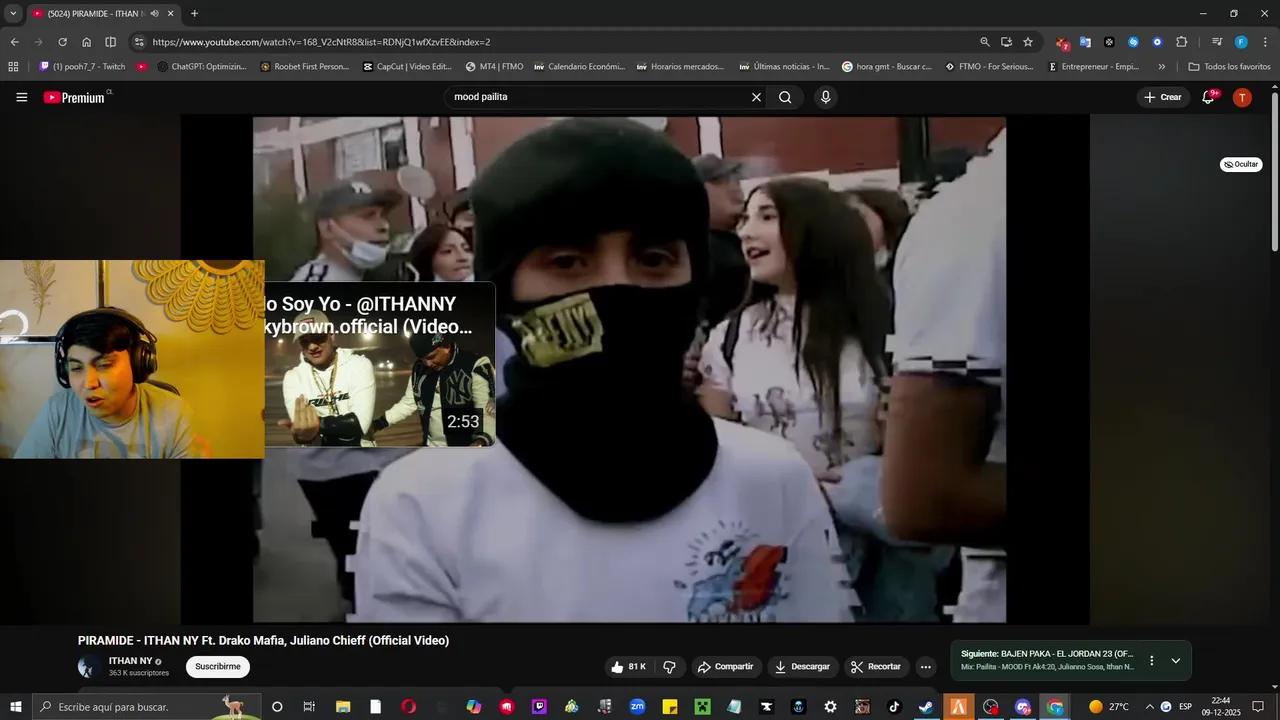This screenshot has width=1280, height=720.
Task: Open the ChatGPT: Optimizin... bookmark
Action: (202, 67)
